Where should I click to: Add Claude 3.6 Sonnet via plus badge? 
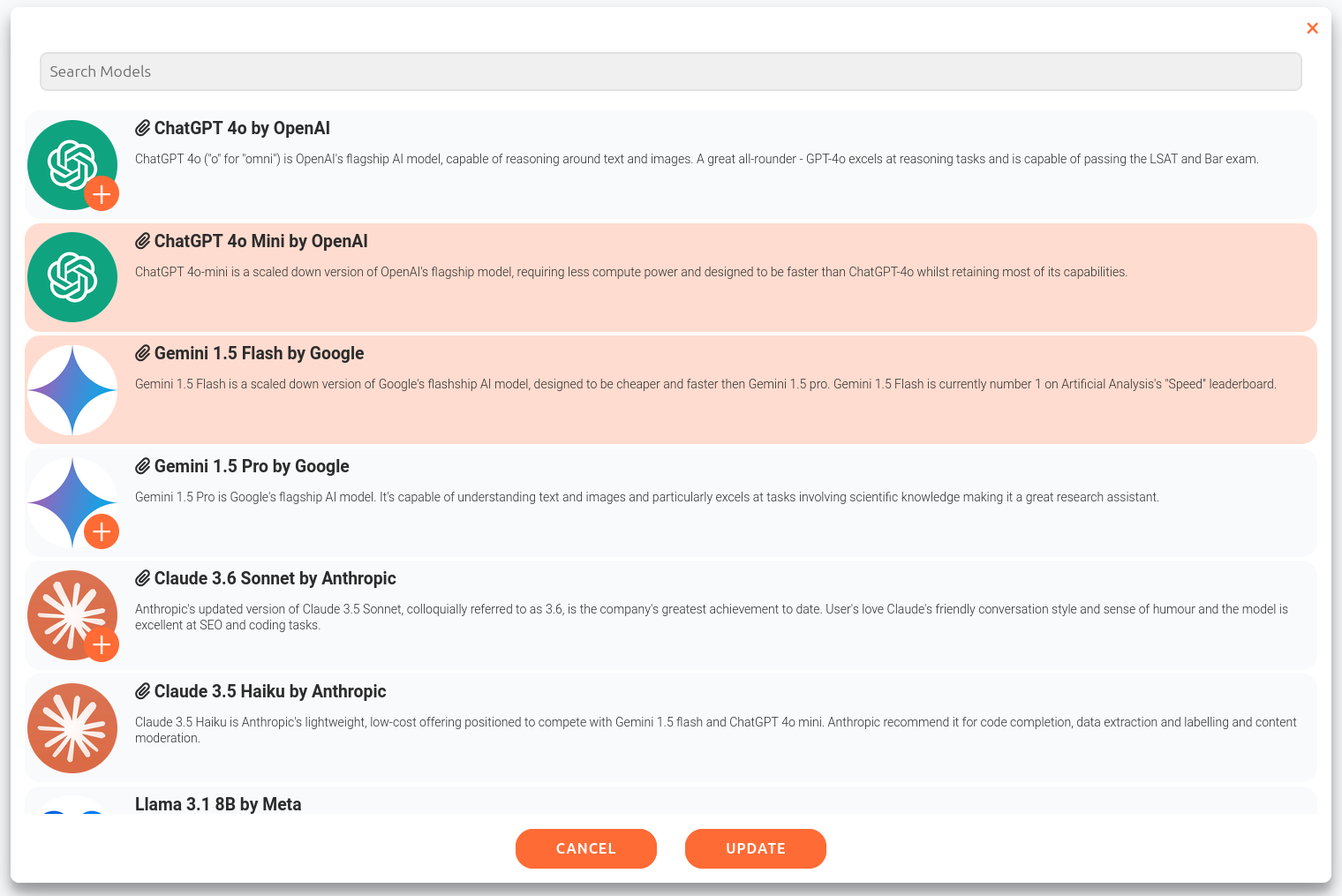(102, 644)
